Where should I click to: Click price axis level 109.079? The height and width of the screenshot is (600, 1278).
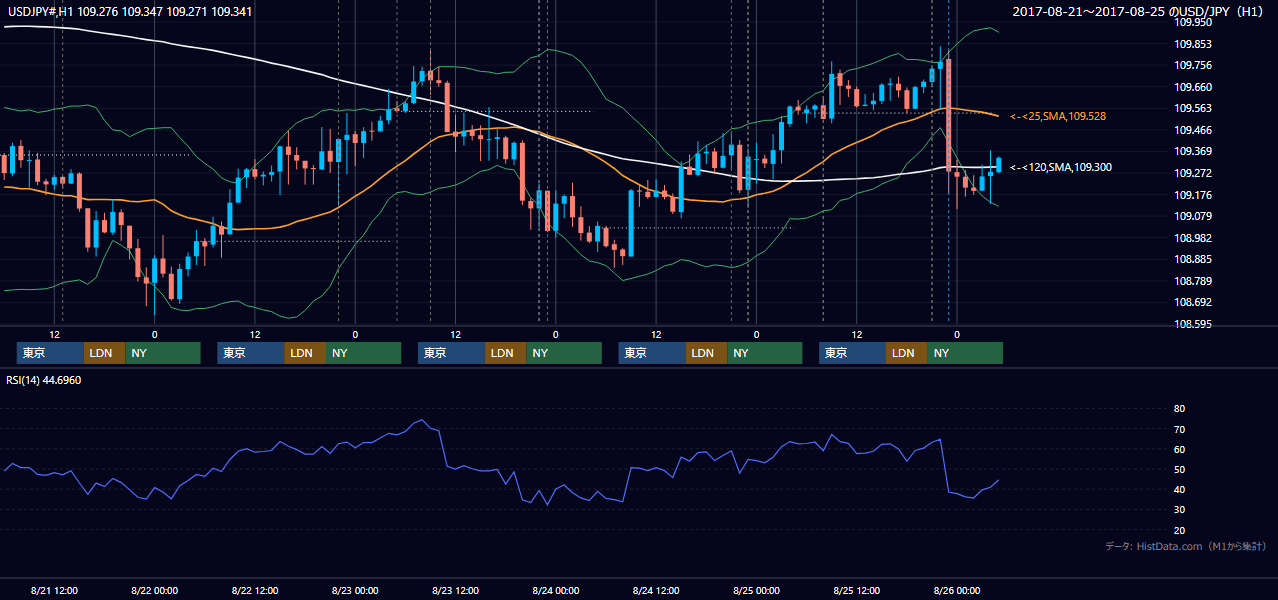point(1193,216)
